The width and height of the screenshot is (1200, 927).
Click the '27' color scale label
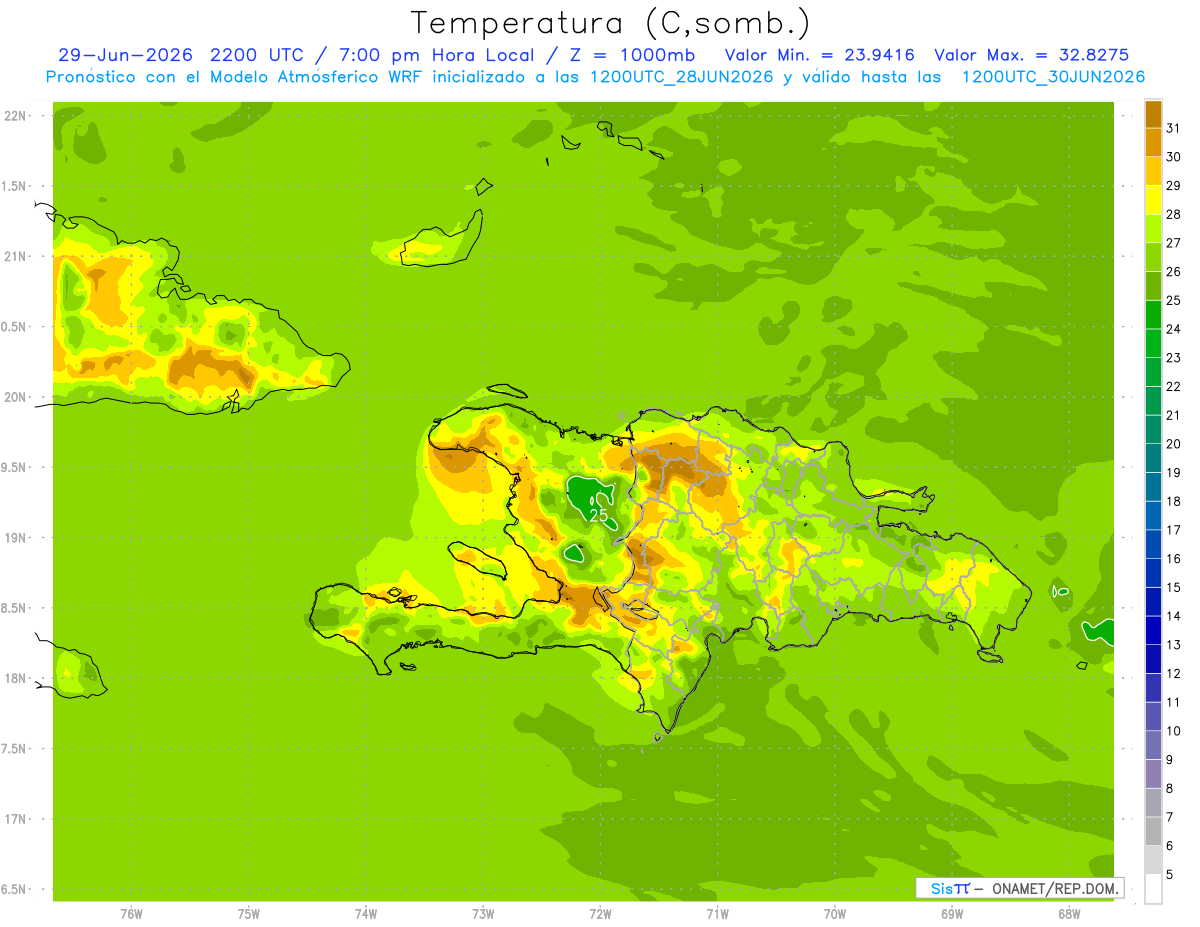pyautogui.click(x=1174, y=242)
